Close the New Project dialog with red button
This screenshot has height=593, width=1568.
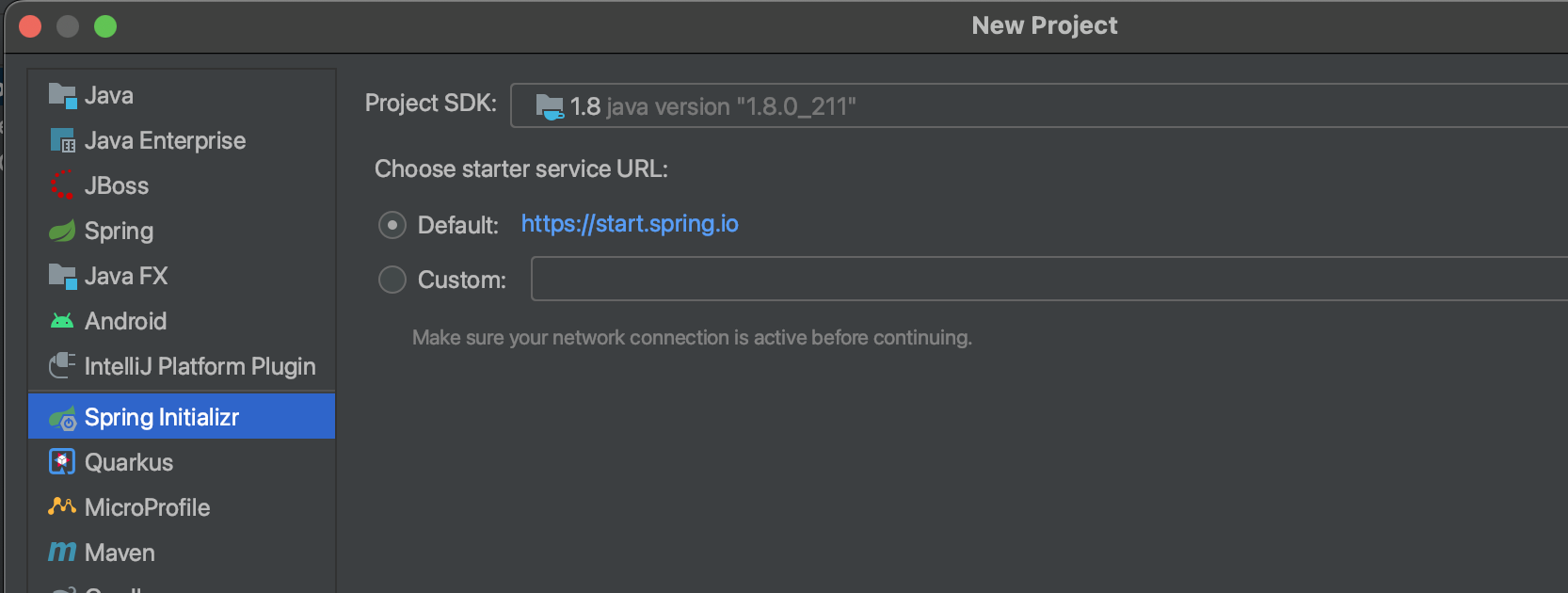click(x=30, y=26)
